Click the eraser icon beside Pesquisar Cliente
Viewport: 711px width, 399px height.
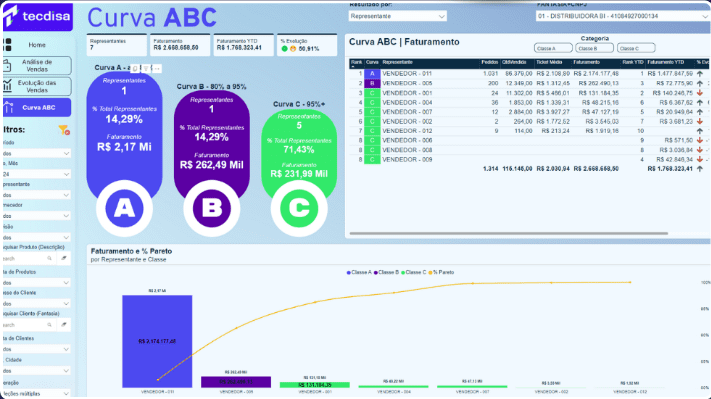pos(64,325)
